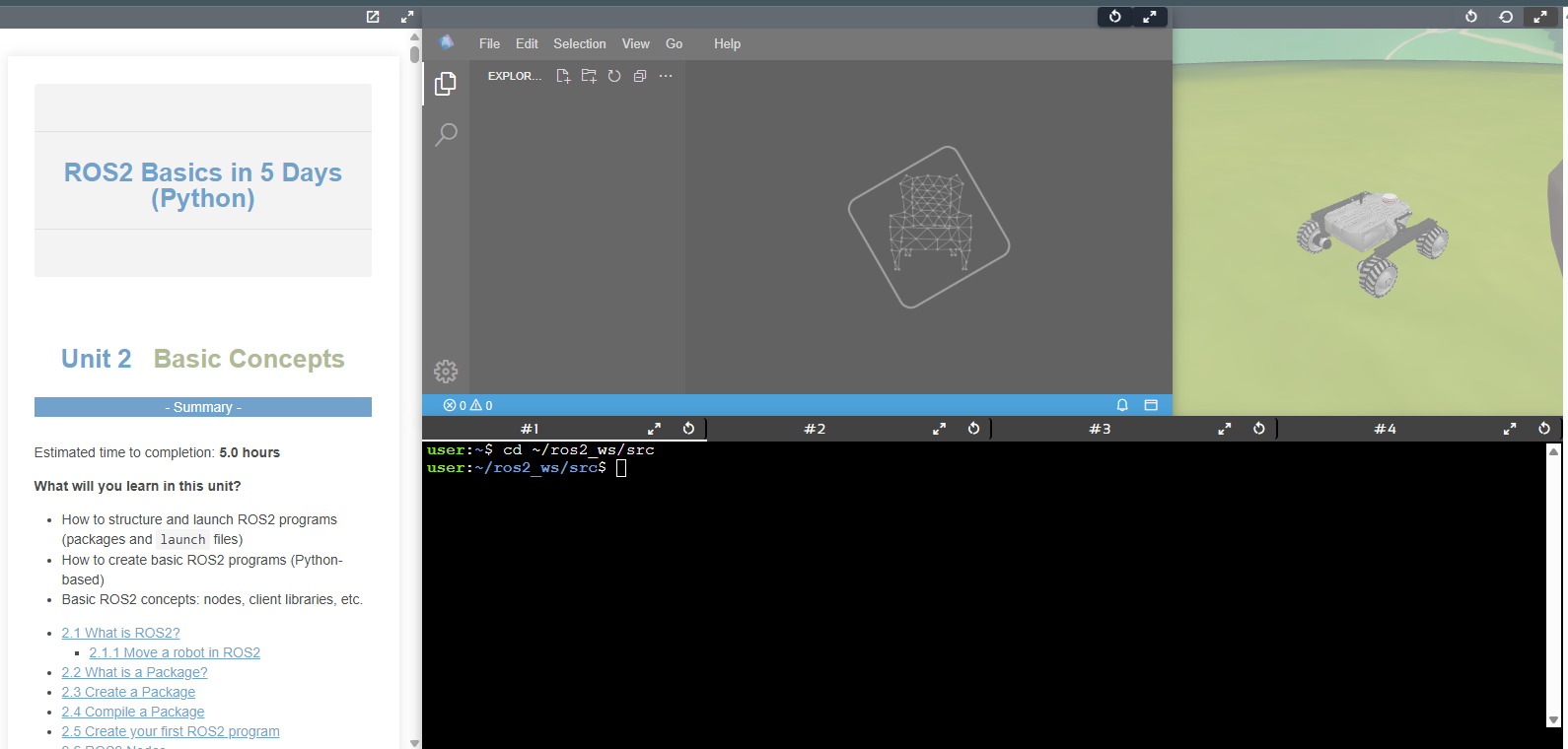Open the File menu

tap(489, 43)
